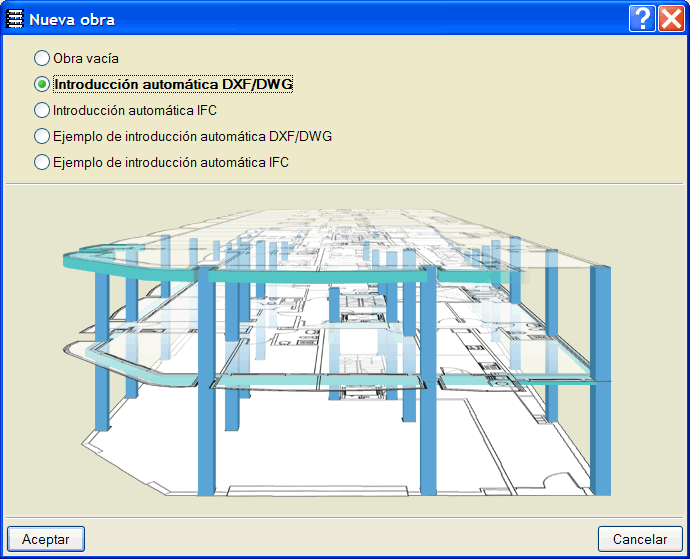
Task: Choose the Introducción automática IFC radio button
Action: 42,110
